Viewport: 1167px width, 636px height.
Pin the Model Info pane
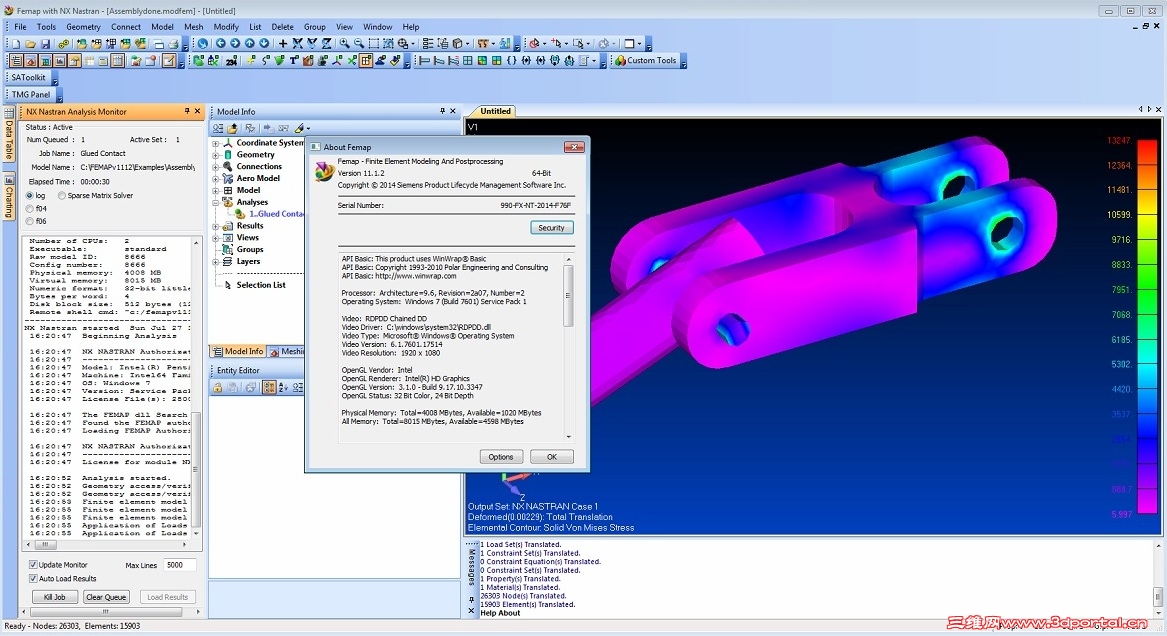(442, 111)
